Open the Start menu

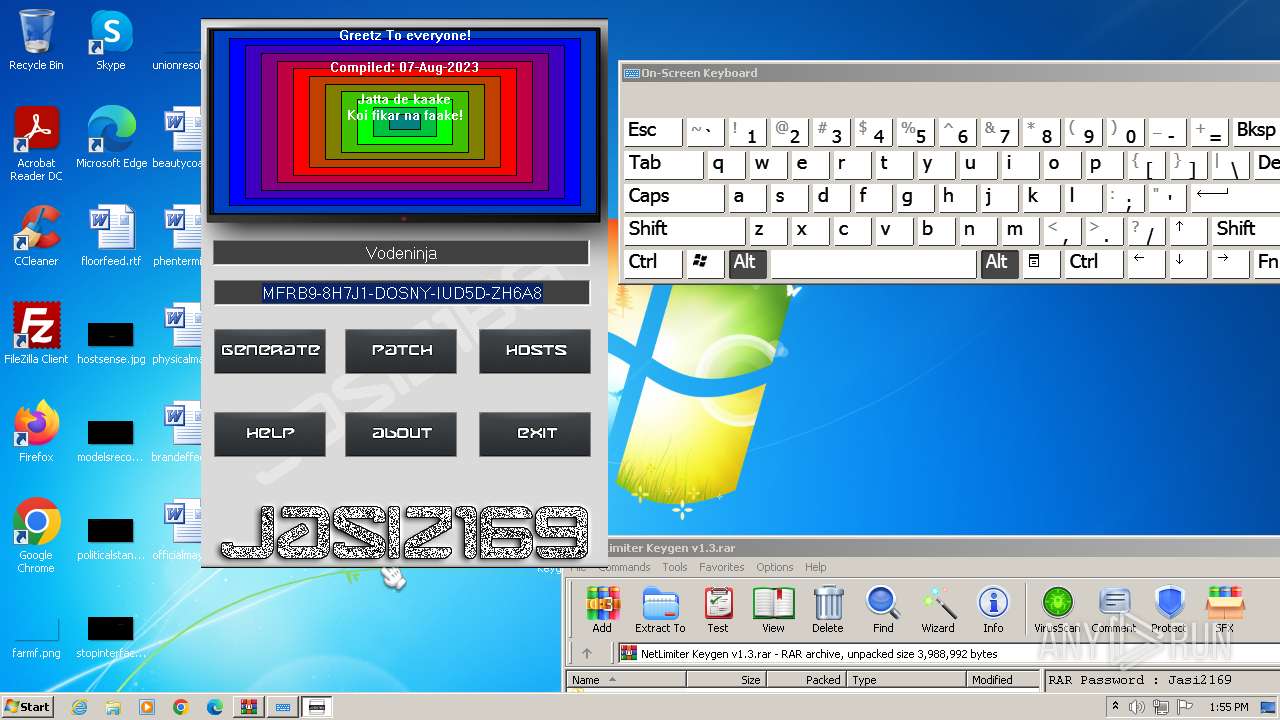(x=27, y=707)
